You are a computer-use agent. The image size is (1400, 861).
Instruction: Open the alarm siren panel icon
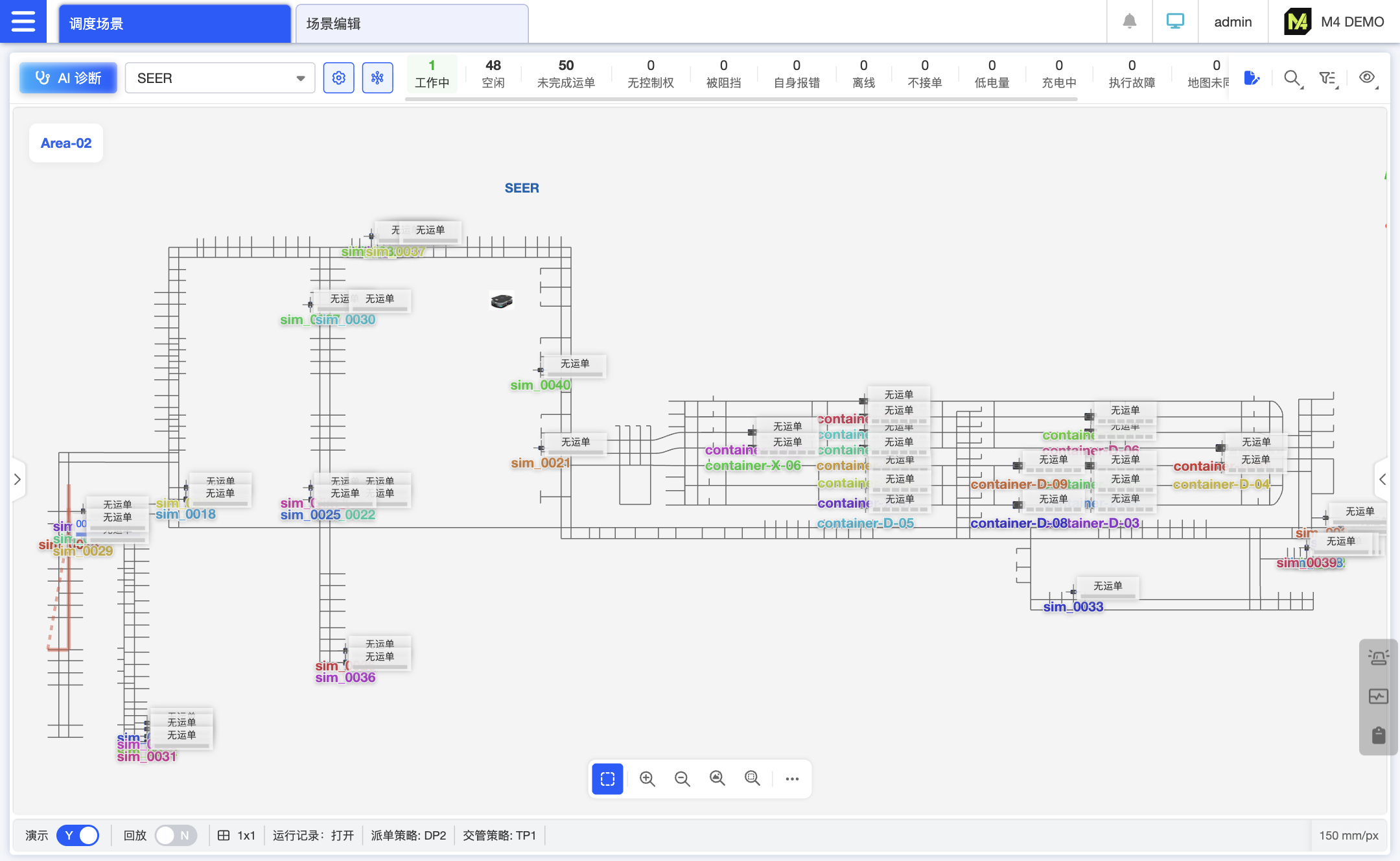(1378, 658)
